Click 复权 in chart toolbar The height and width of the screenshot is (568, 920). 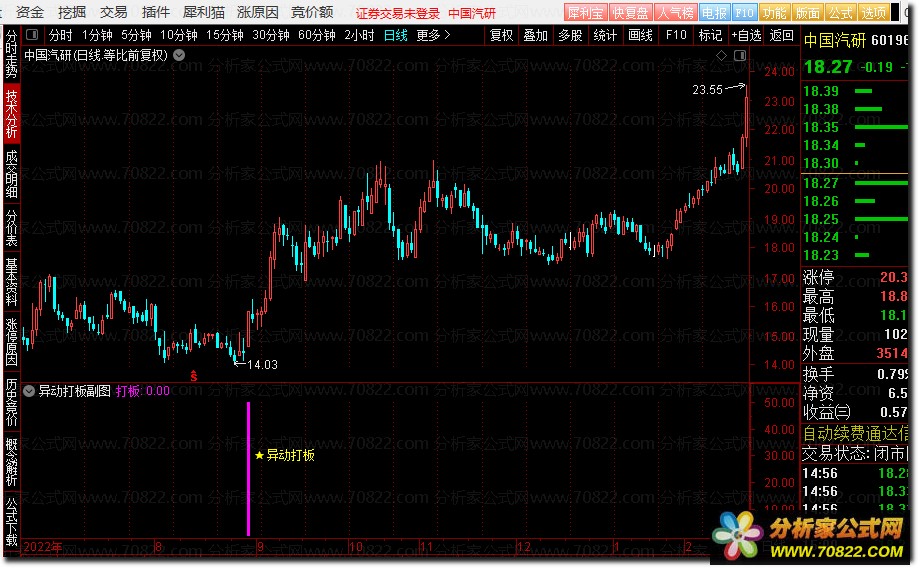(x=501, y=35)
